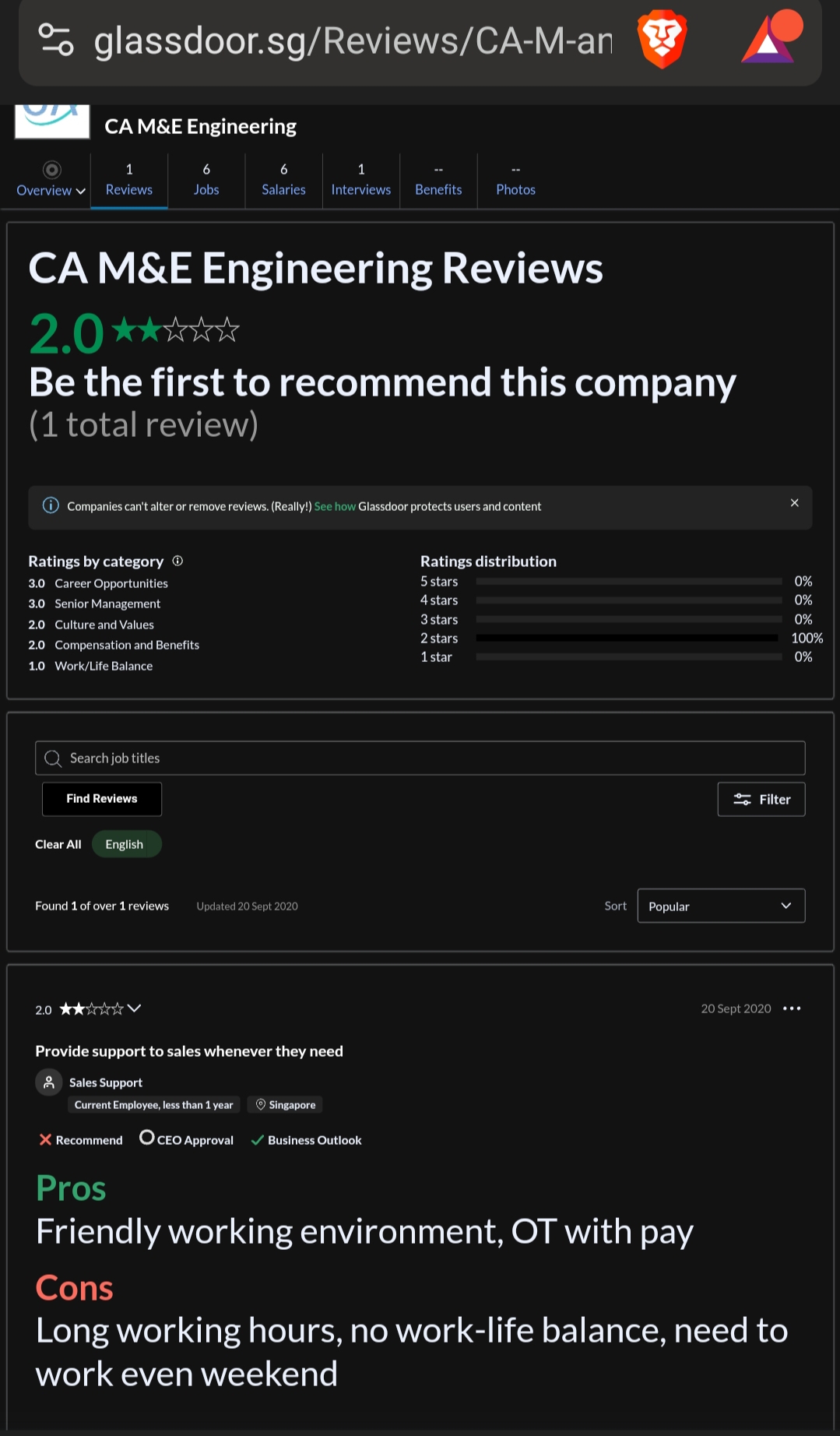Click the glassdoor.sg URL address field
Viewport: 840px width, 1436px height.
tap(353, 40)
